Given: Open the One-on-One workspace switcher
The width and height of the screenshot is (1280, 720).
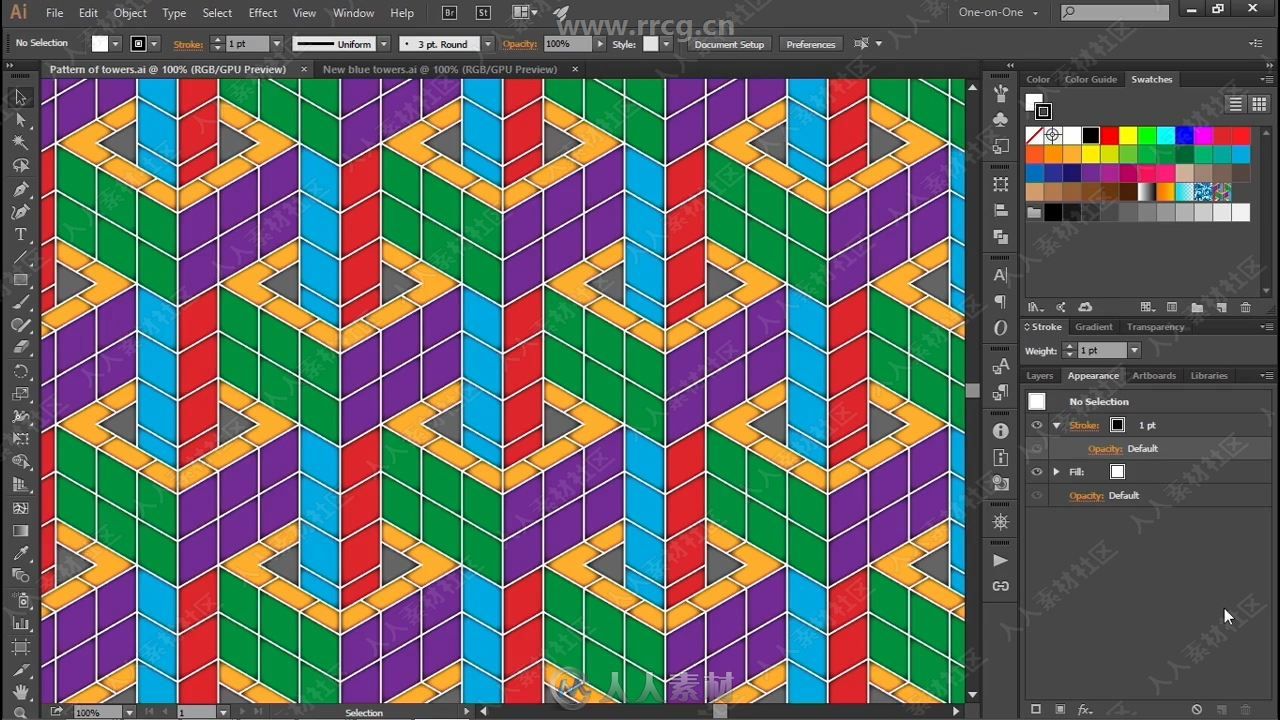Looking at the screenshot, I should (x=998, y=12).
